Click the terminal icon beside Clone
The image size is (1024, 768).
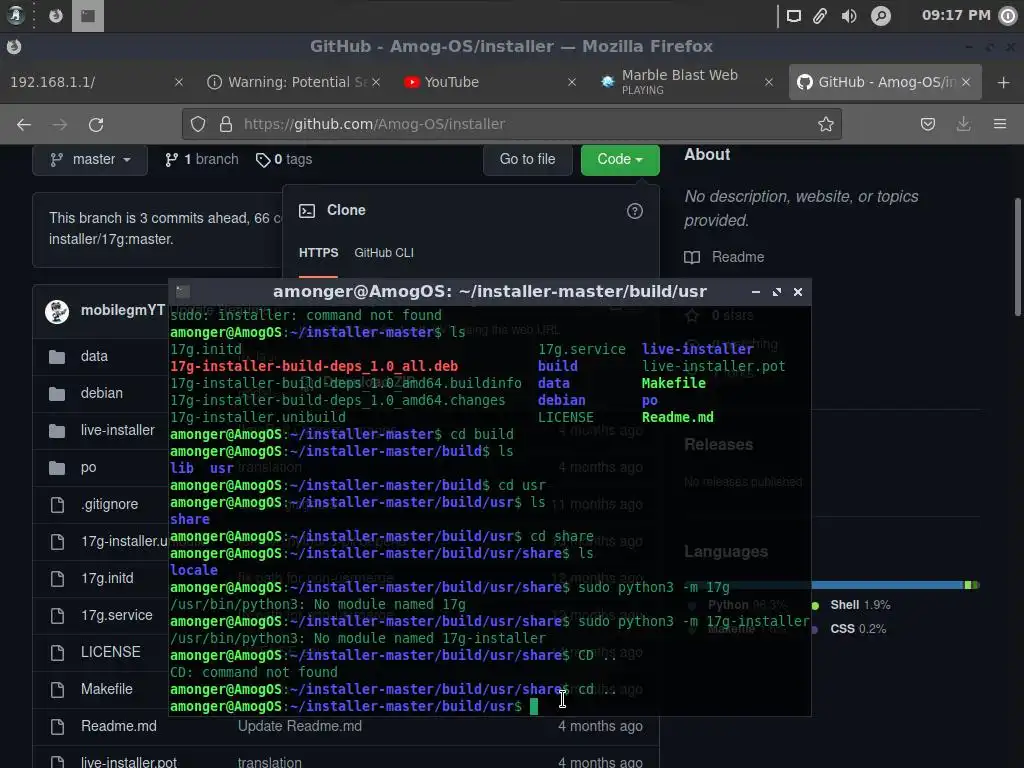[307, 211]
